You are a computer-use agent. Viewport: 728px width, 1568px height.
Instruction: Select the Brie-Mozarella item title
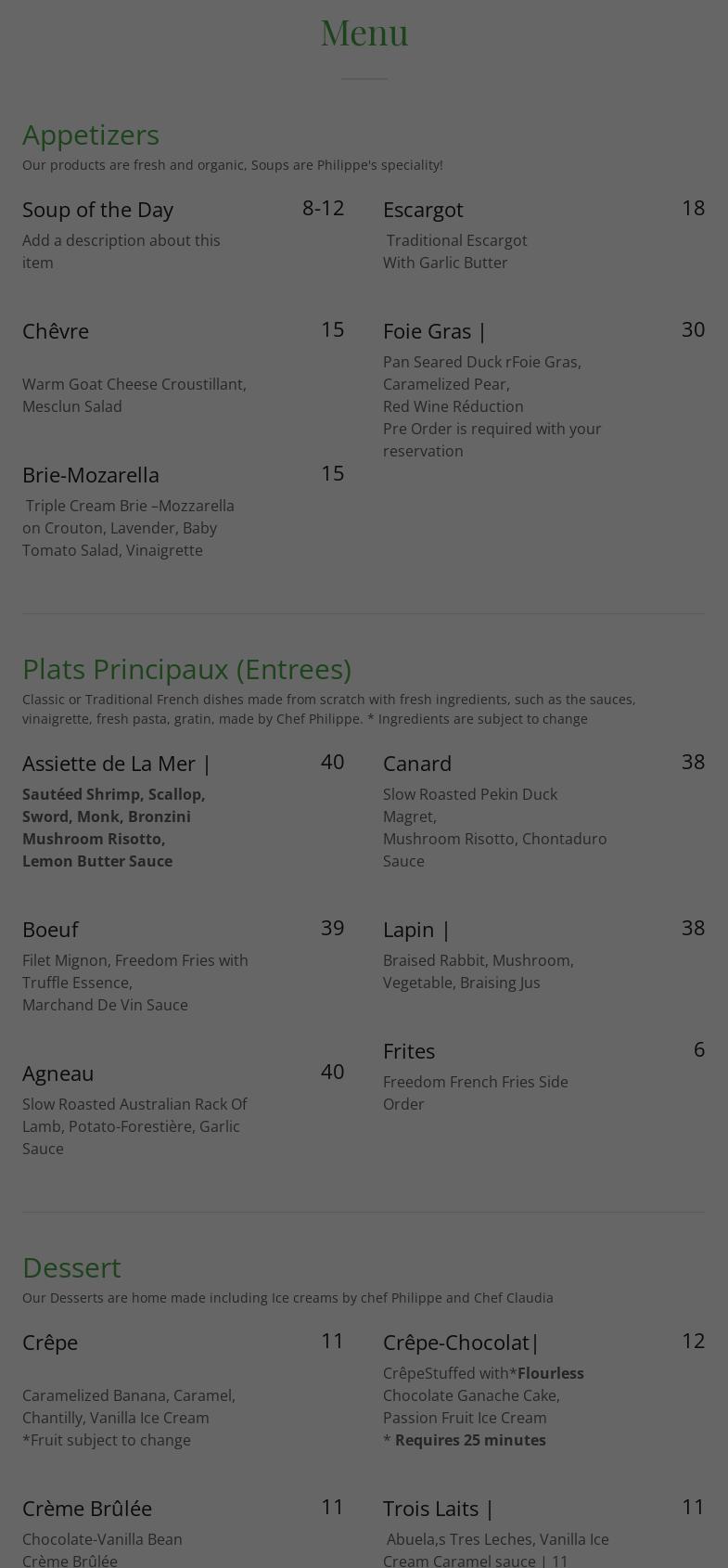[x=91, y=475]
